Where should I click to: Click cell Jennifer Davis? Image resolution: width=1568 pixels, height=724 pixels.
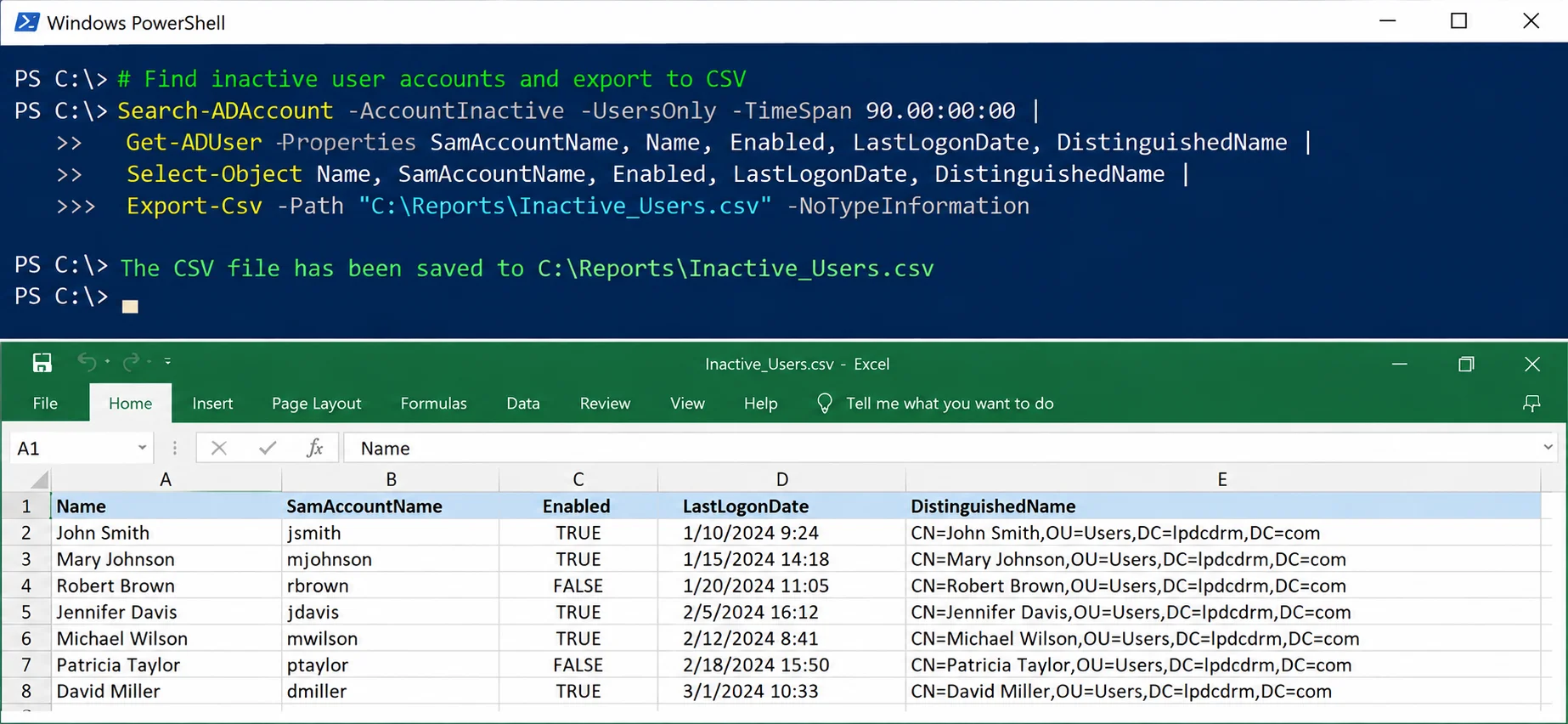(x=166, y=612)
